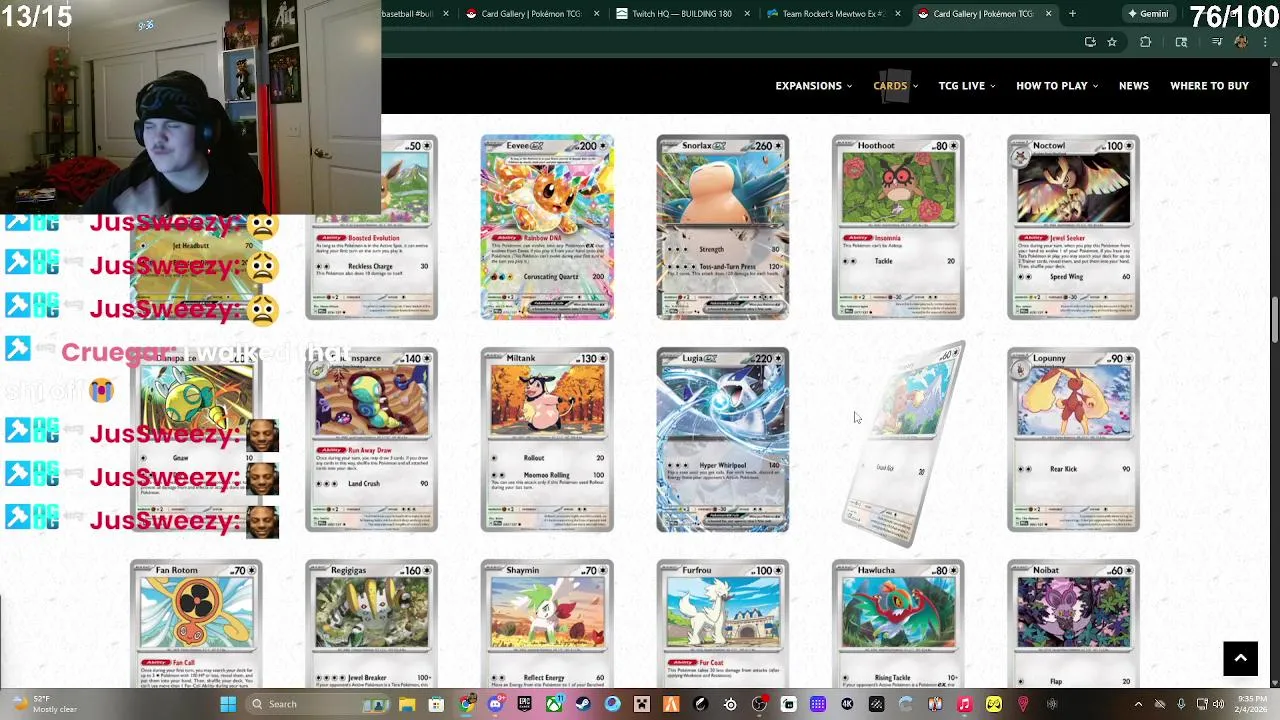Open the tray microphone icon
The width and height of the screenshot is (1280, 720).
point(1181,704)
